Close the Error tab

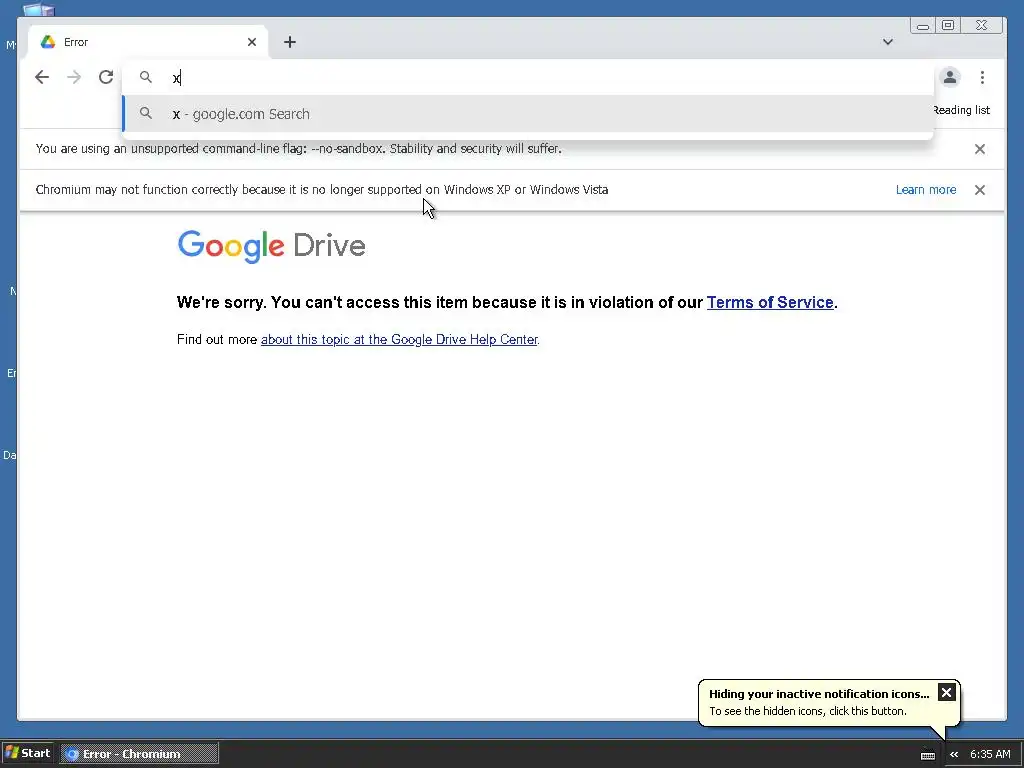pos(252,42)
